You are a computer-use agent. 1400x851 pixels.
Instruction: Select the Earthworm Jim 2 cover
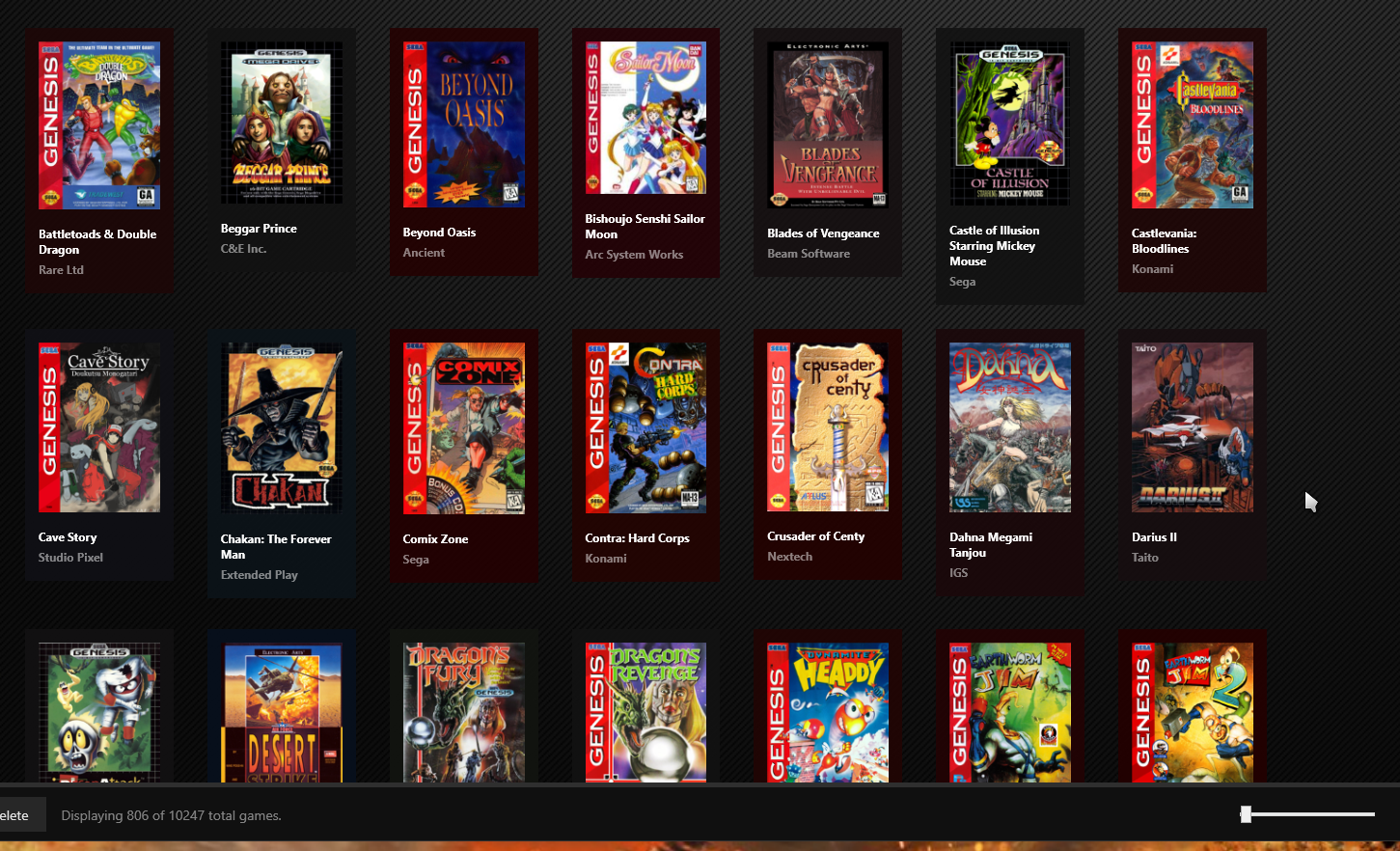[1193, 713]
